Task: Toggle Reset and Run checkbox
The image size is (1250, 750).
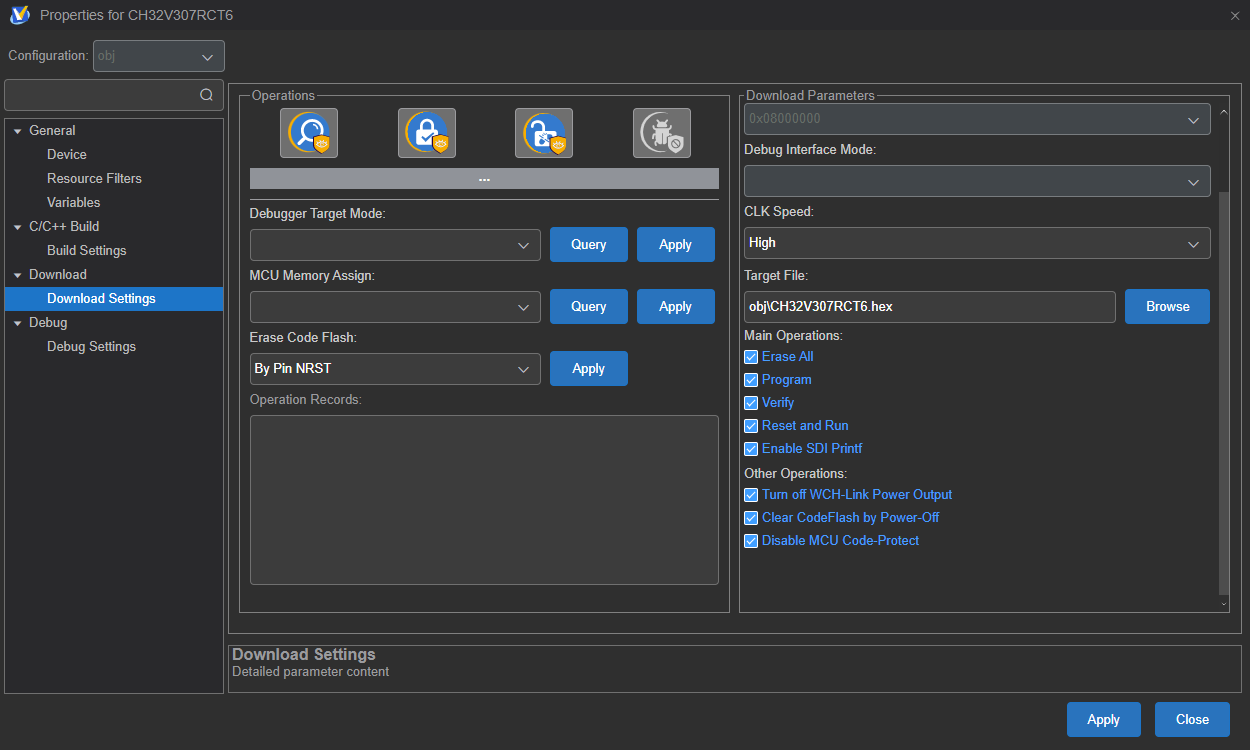Action: pyautogui.click(x=751, y=426)
